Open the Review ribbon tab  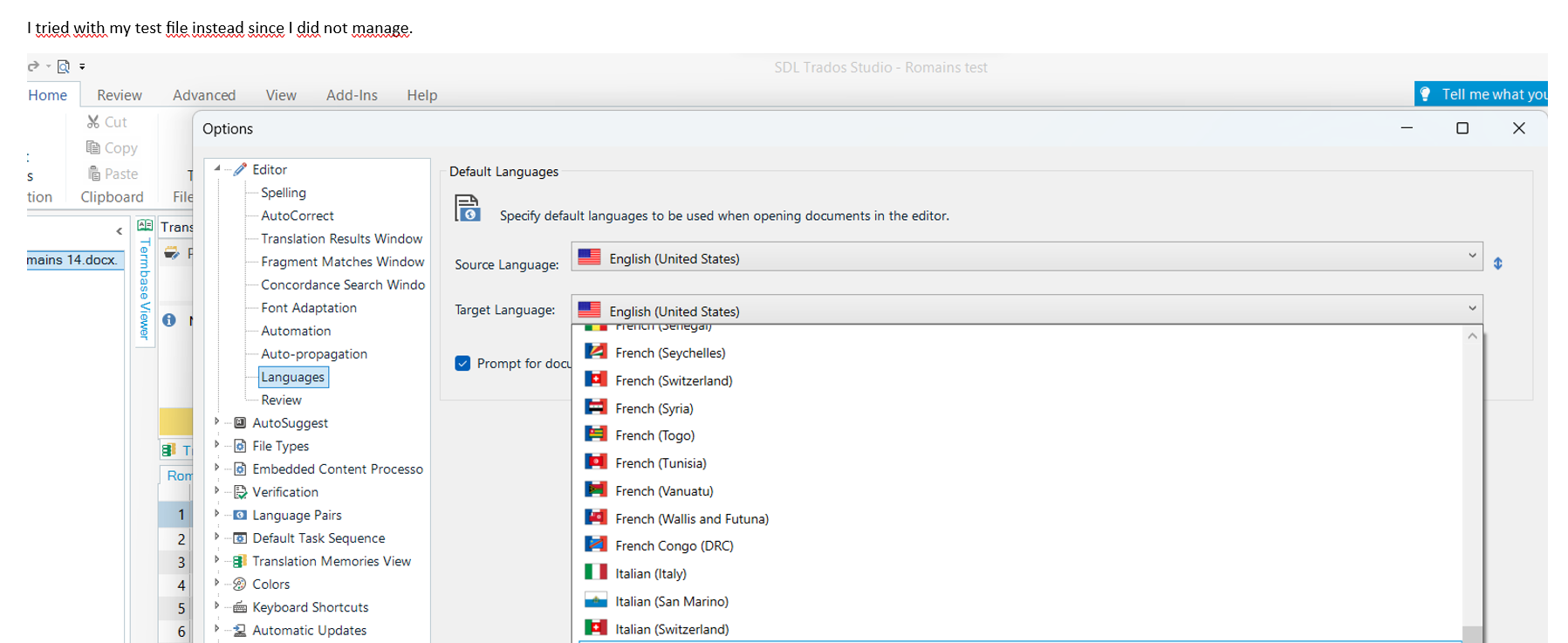tap(120, 95)
